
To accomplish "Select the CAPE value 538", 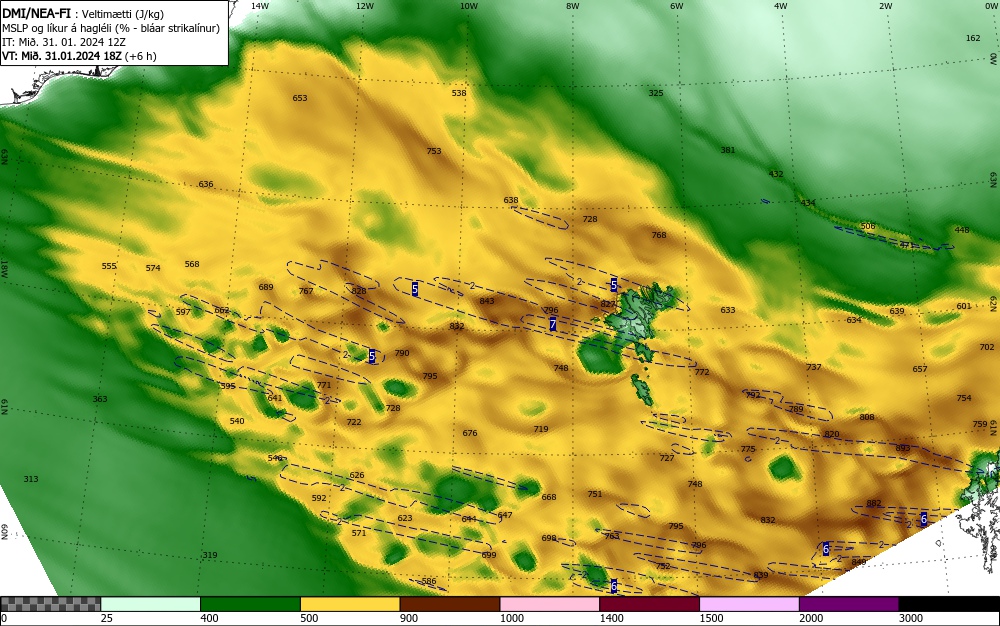I will coord(459,93).
